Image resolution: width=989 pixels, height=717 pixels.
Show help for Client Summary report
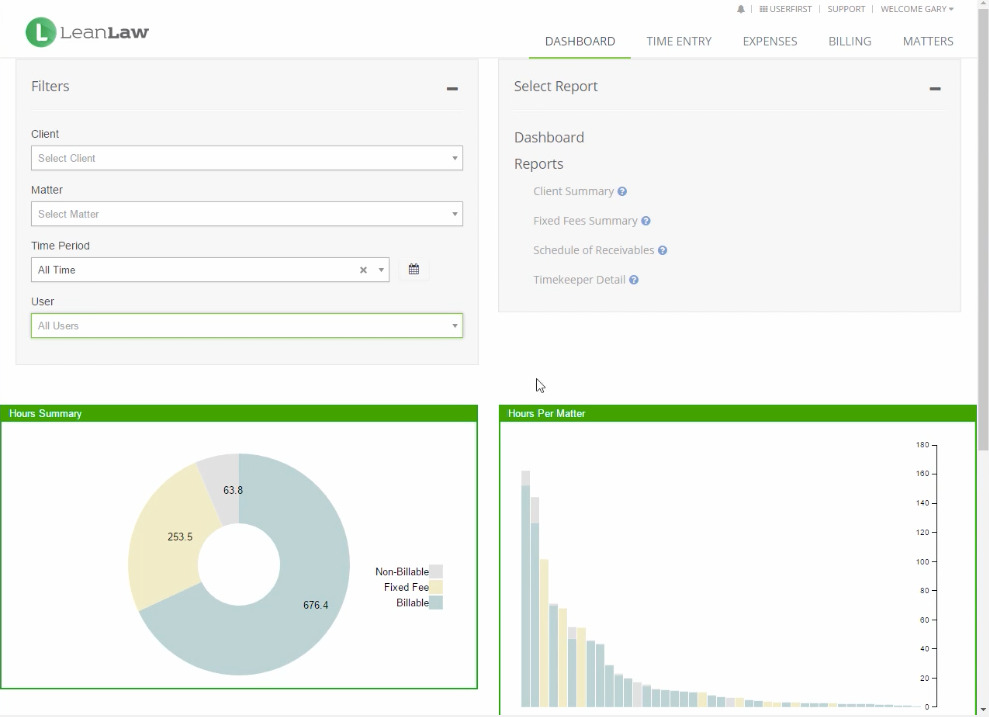pos(622,192)
